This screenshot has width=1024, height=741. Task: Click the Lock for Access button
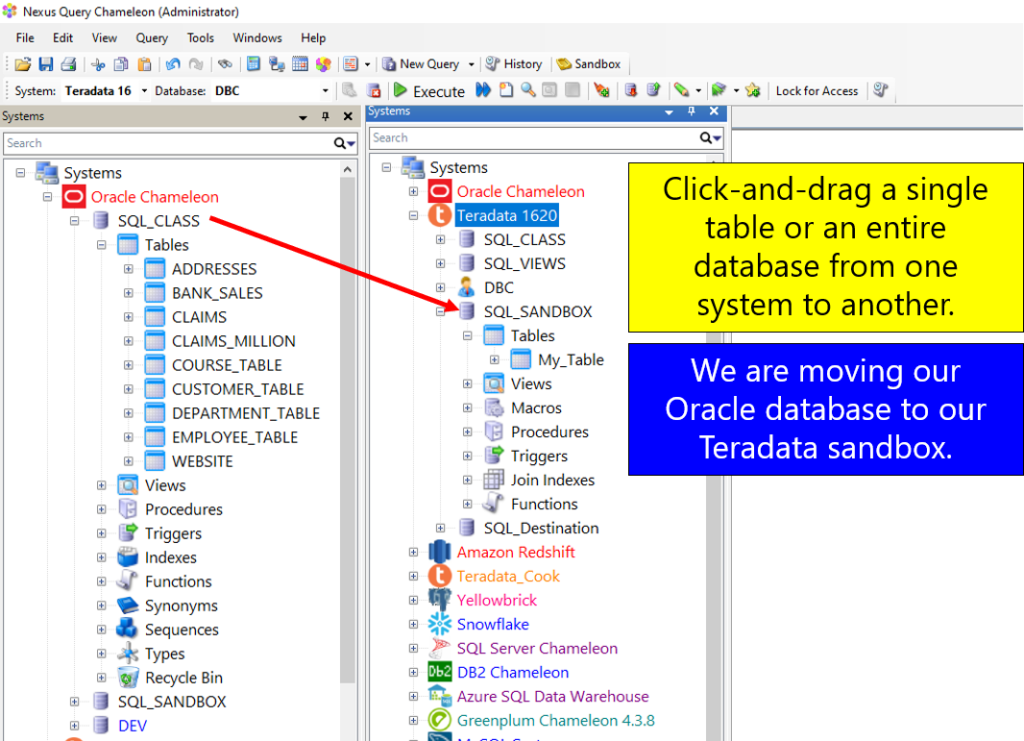(x=816, y=90)
